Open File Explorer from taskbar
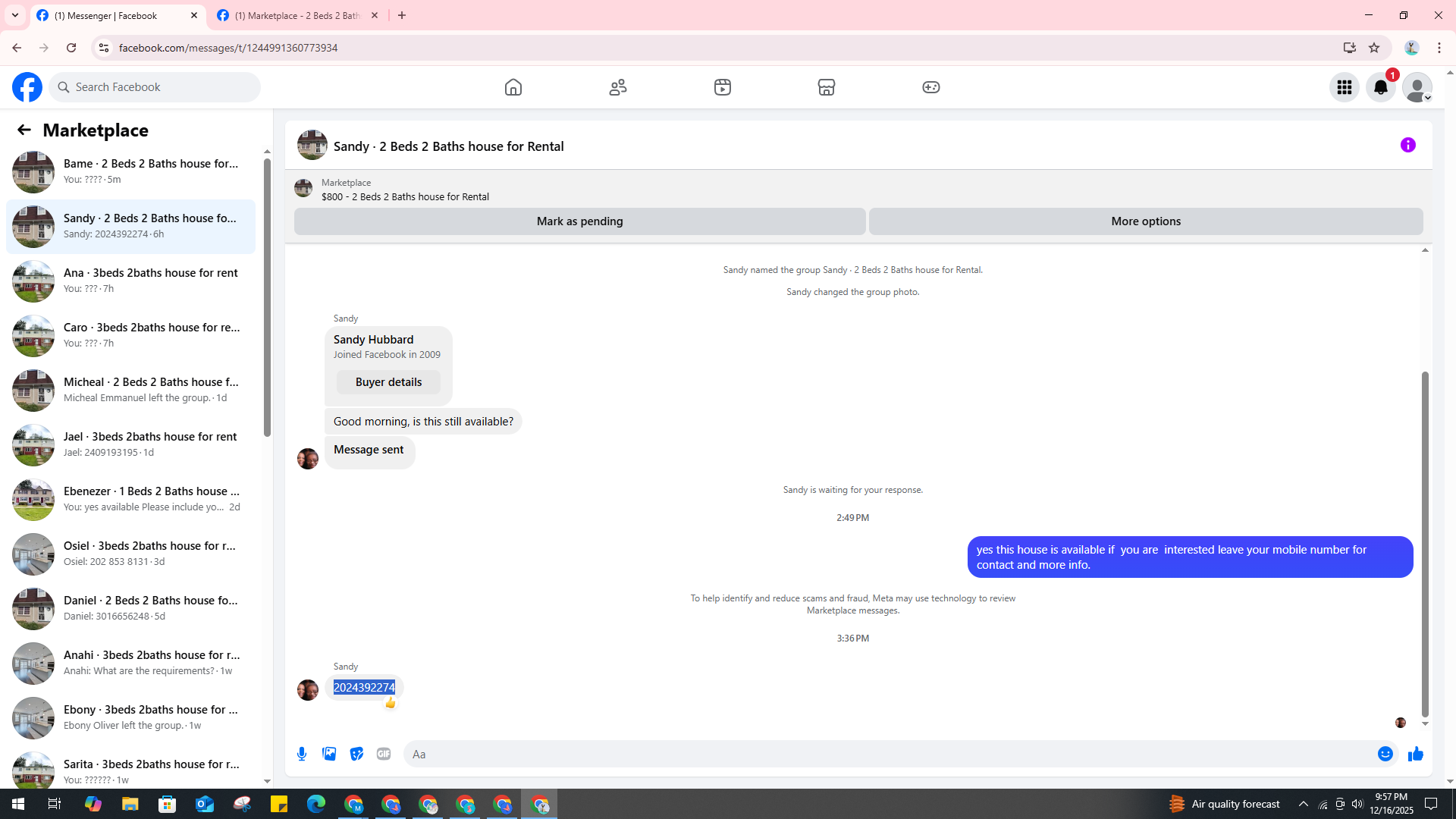The image size is (1456, 819). coord(130,804)
